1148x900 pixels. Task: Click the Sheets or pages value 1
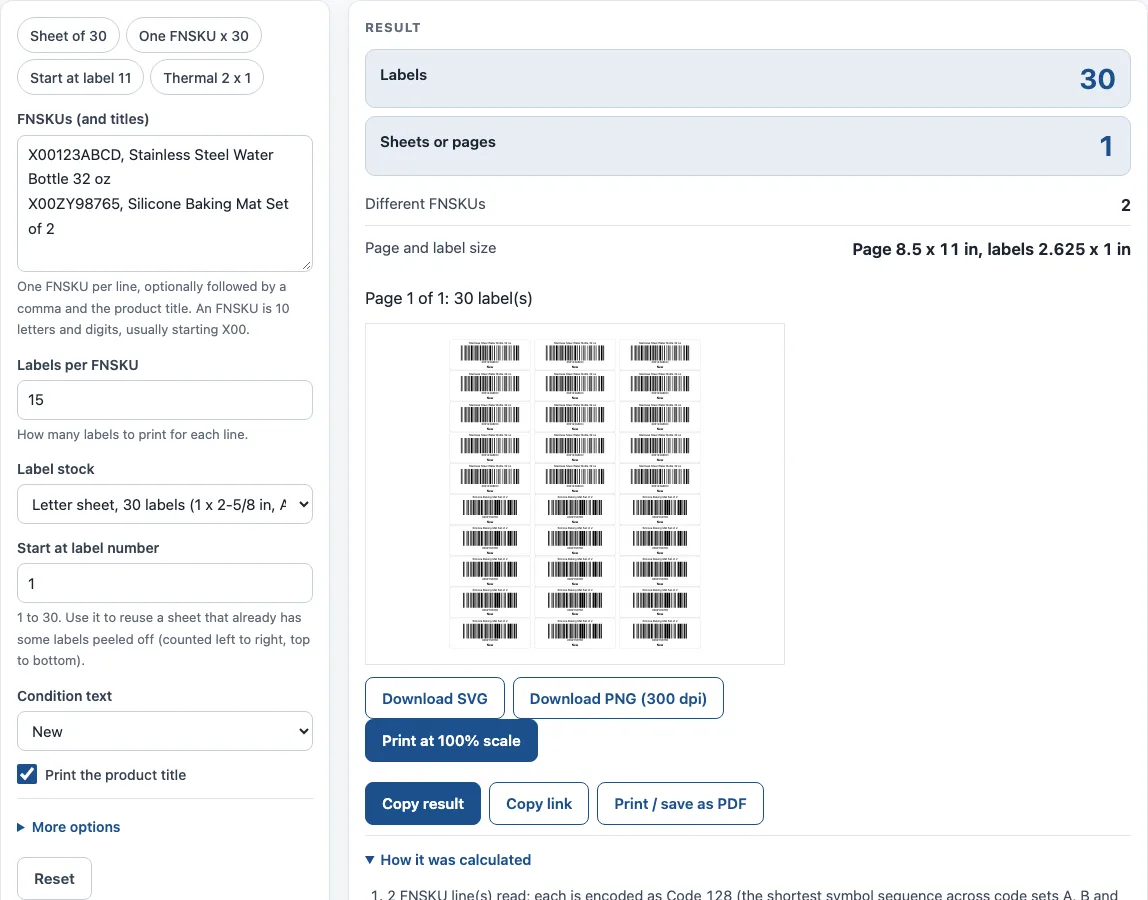point(1106,146)
